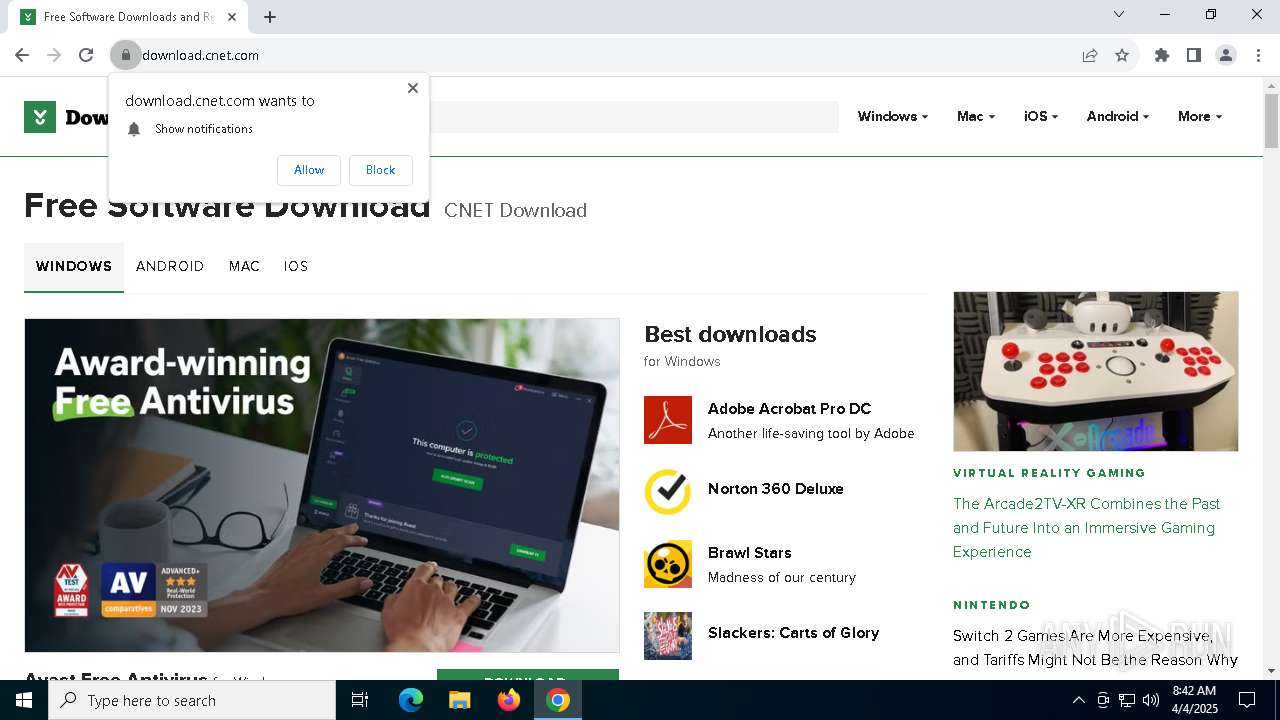
Task: Open the tab search chevron
Action: (1119, 14)
